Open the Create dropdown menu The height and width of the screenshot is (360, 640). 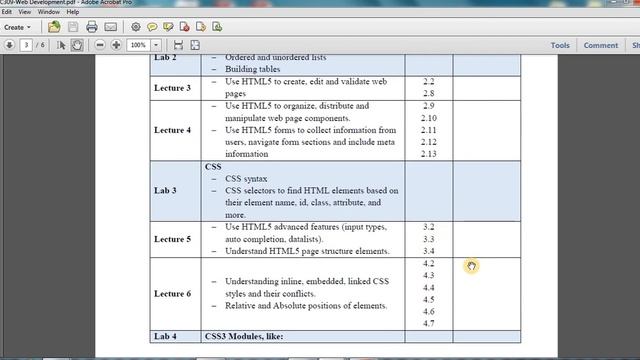[18, 27]
